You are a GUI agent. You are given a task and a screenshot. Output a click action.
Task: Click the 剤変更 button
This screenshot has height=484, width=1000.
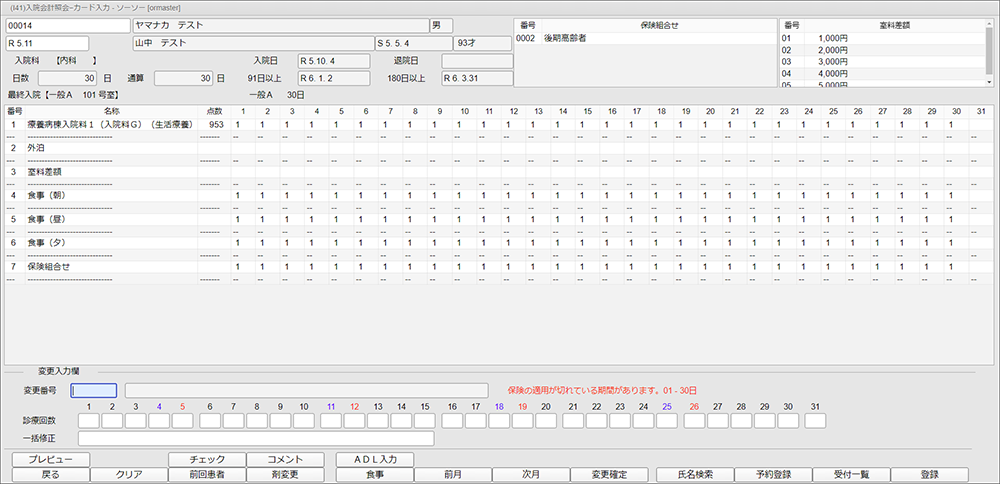285,475
